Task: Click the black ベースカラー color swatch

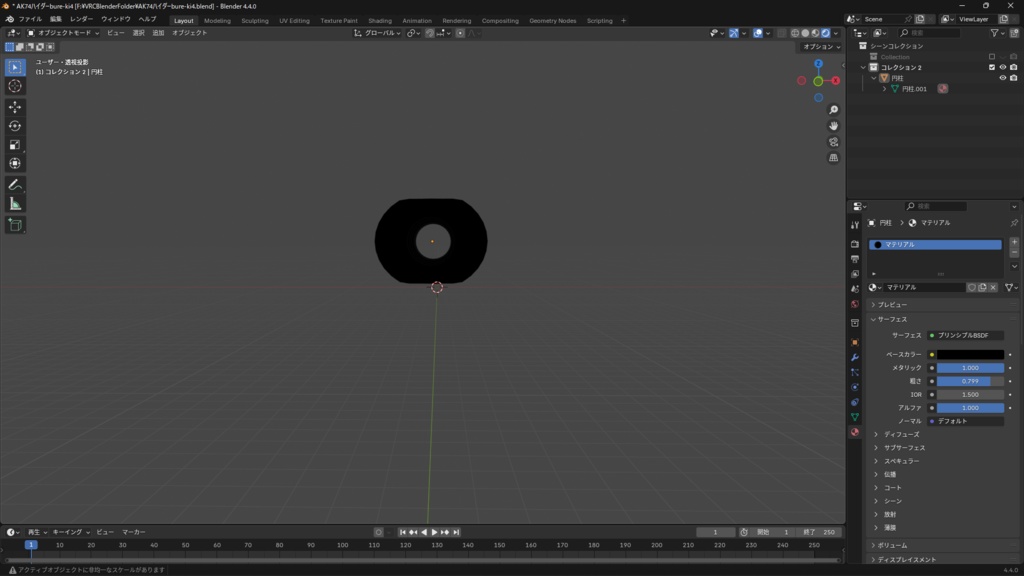Action: click(970, 355)
